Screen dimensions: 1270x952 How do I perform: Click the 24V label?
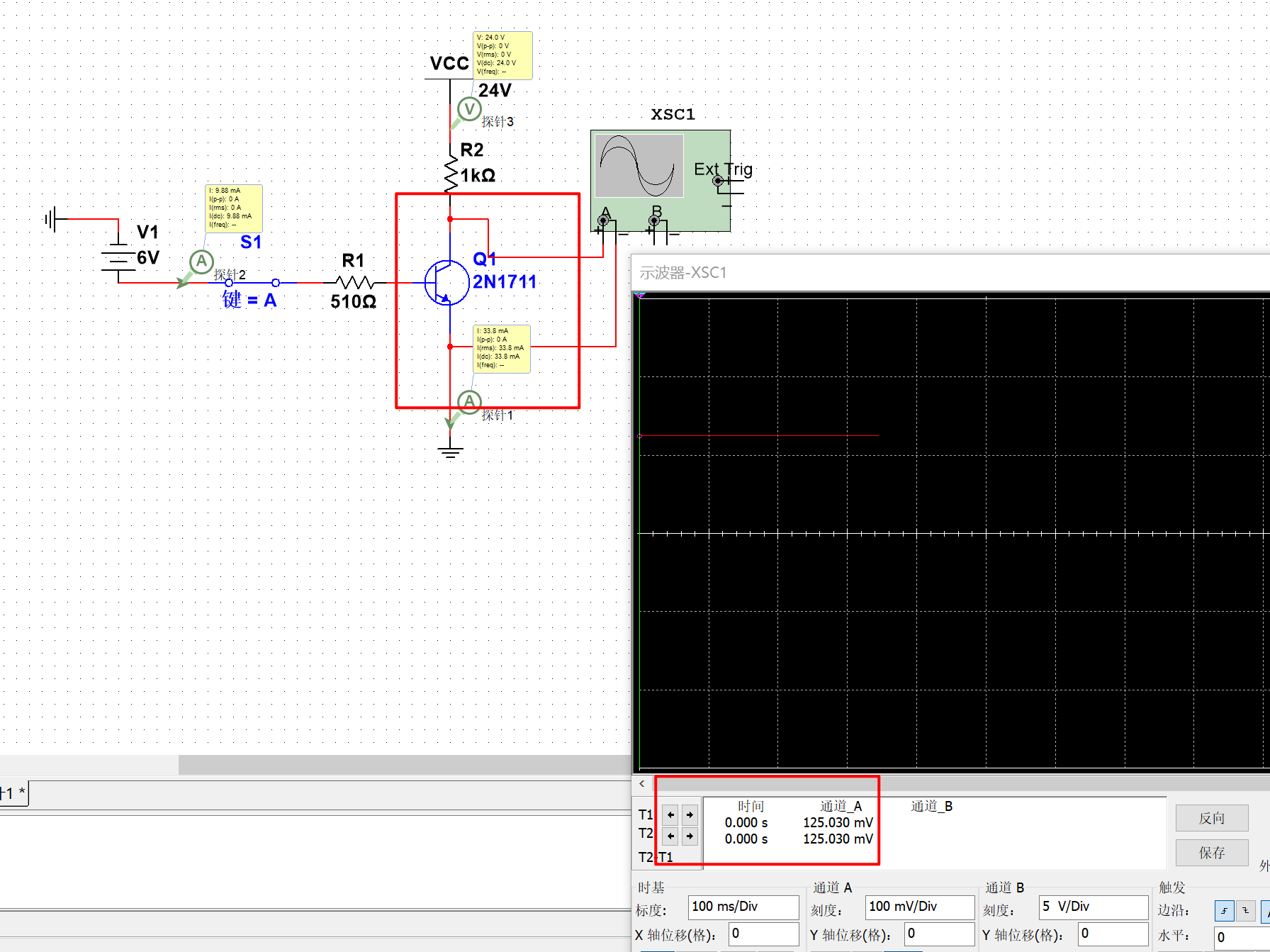495,90
